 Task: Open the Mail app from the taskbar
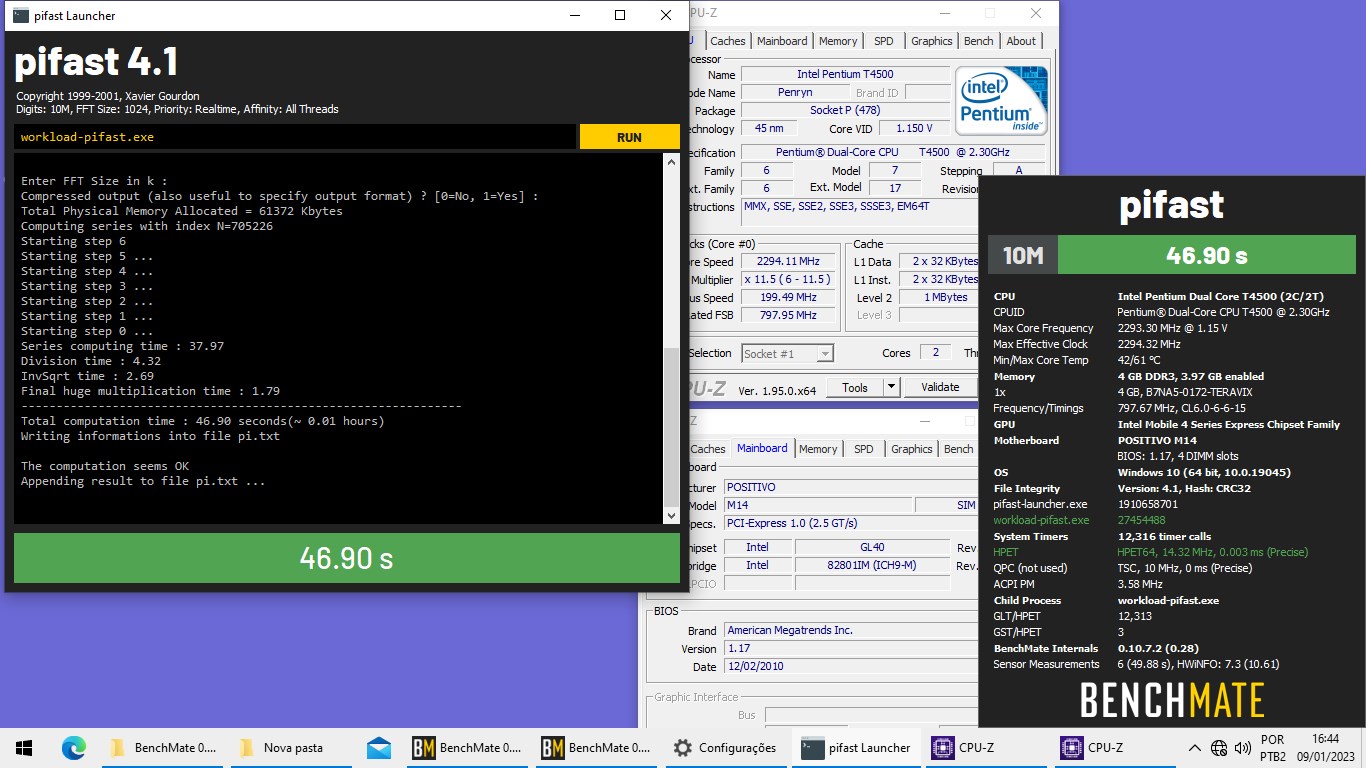click(x=379, y=748)
